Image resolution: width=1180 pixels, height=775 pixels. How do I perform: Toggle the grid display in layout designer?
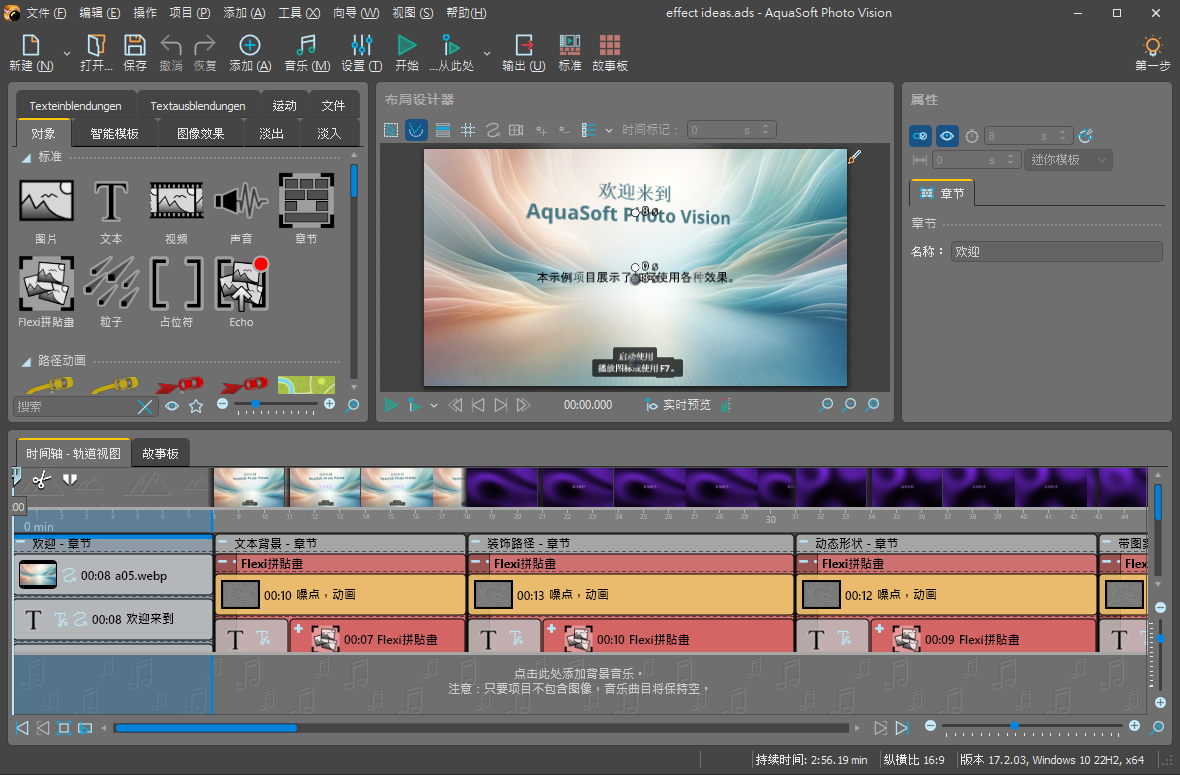click(x=468, y=130)
